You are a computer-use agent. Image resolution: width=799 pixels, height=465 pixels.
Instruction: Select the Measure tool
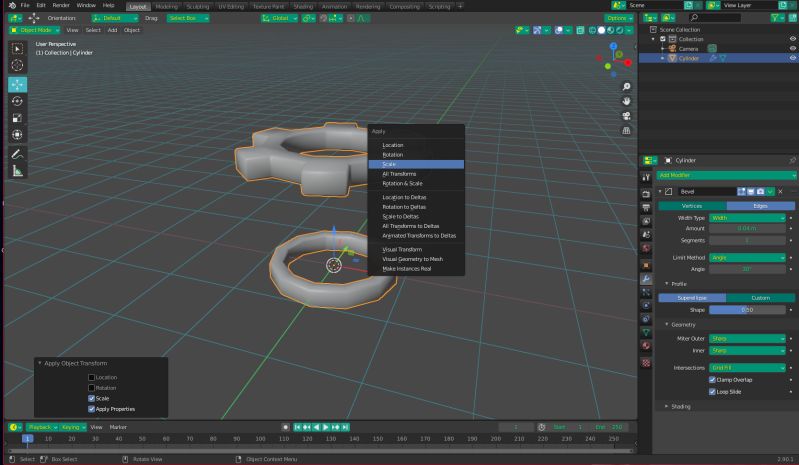(17, 171)
